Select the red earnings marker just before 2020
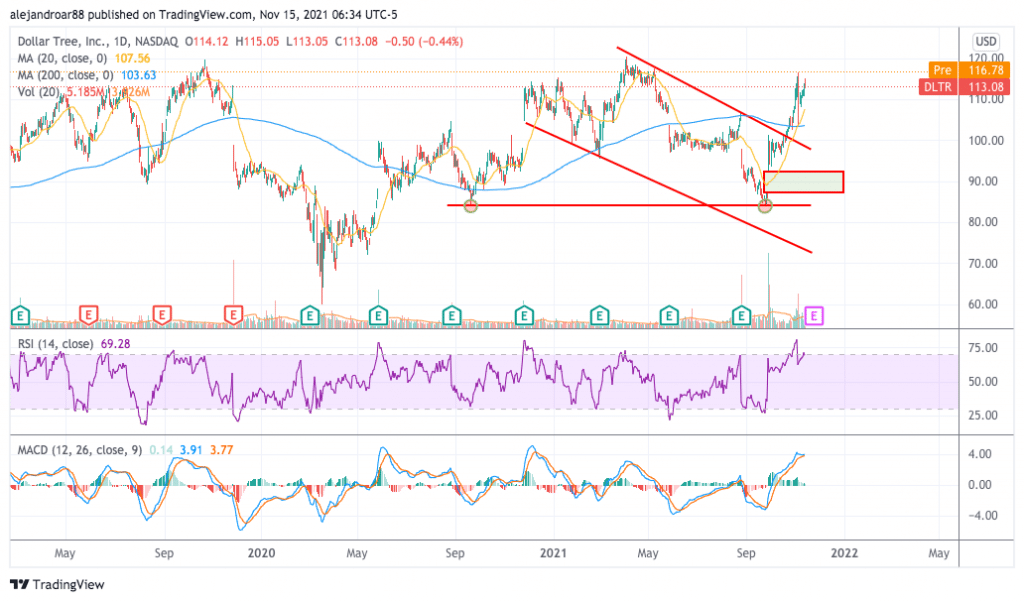This screenshot has width=1024, height=602. [233, 317]
